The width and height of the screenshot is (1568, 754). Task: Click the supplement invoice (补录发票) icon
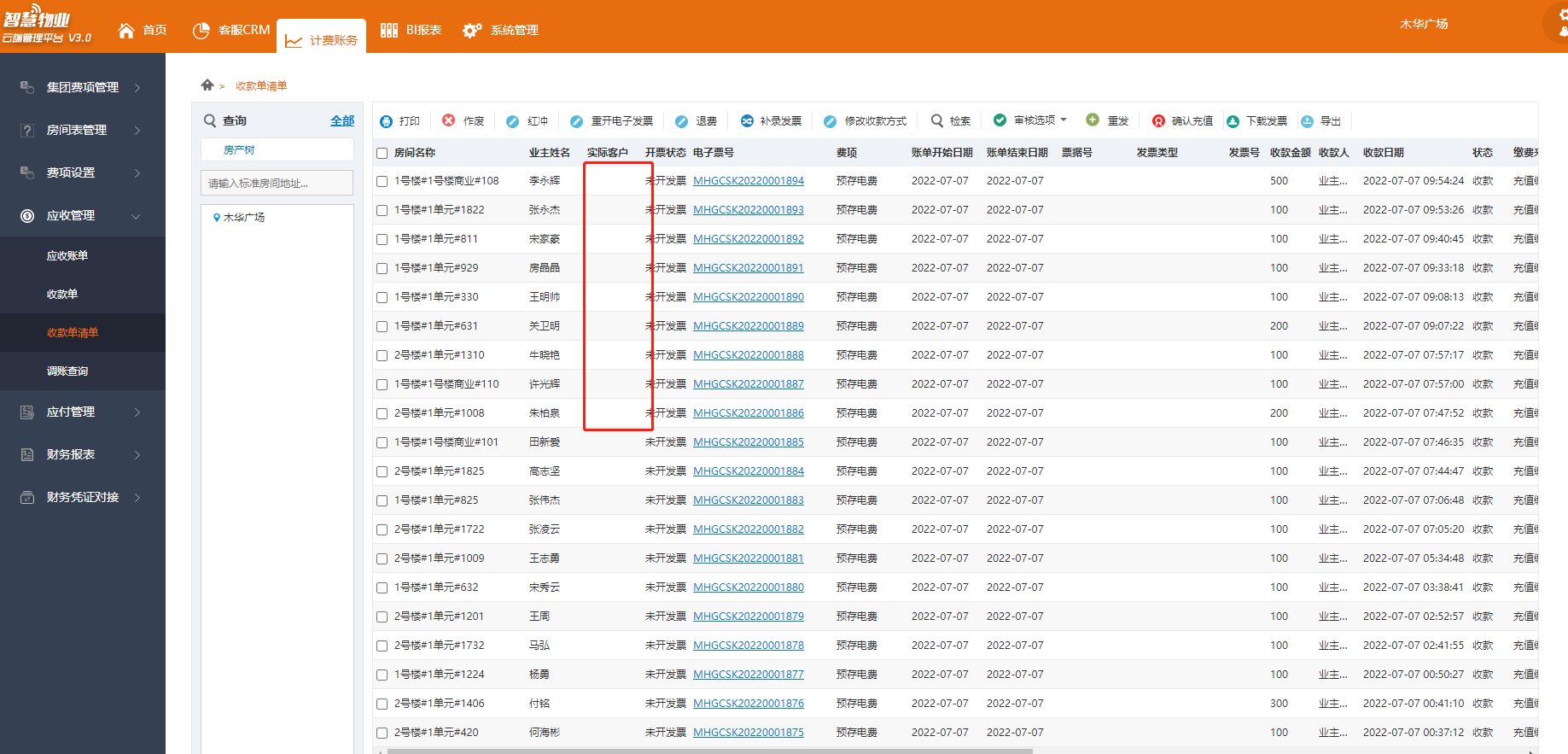click(x=747, y=121)
